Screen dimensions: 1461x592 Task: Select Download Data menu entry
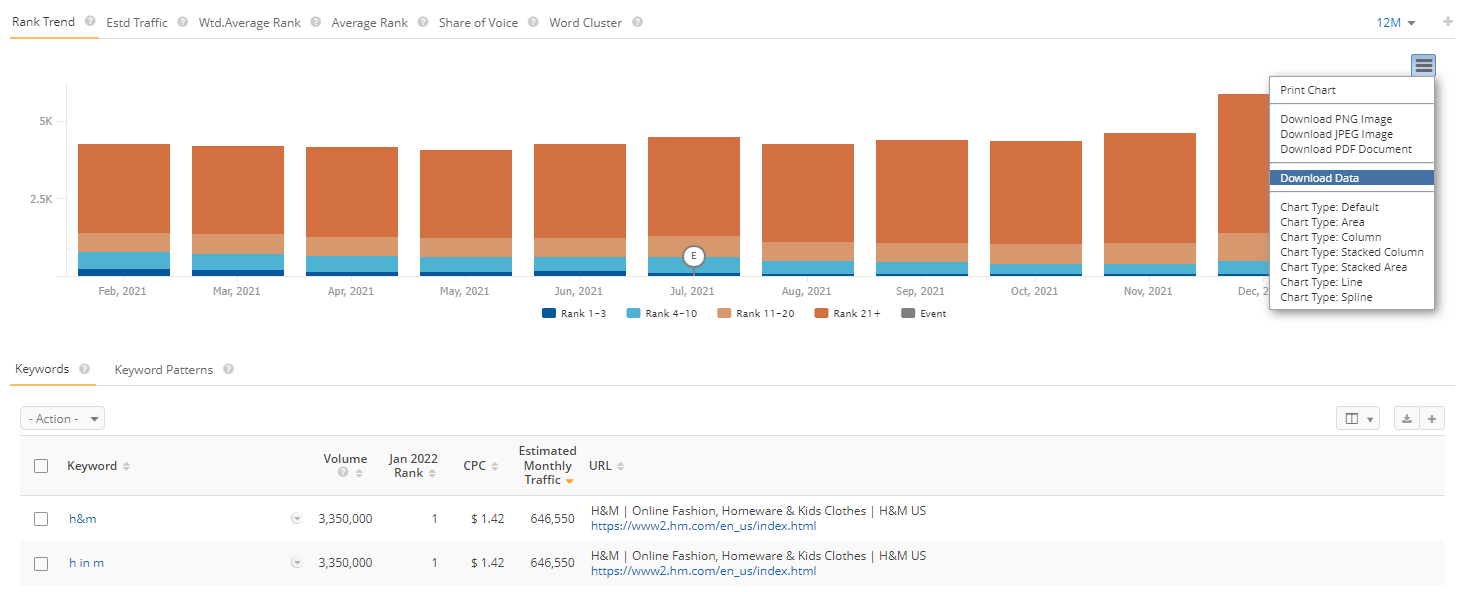(x=1319, y=178)
